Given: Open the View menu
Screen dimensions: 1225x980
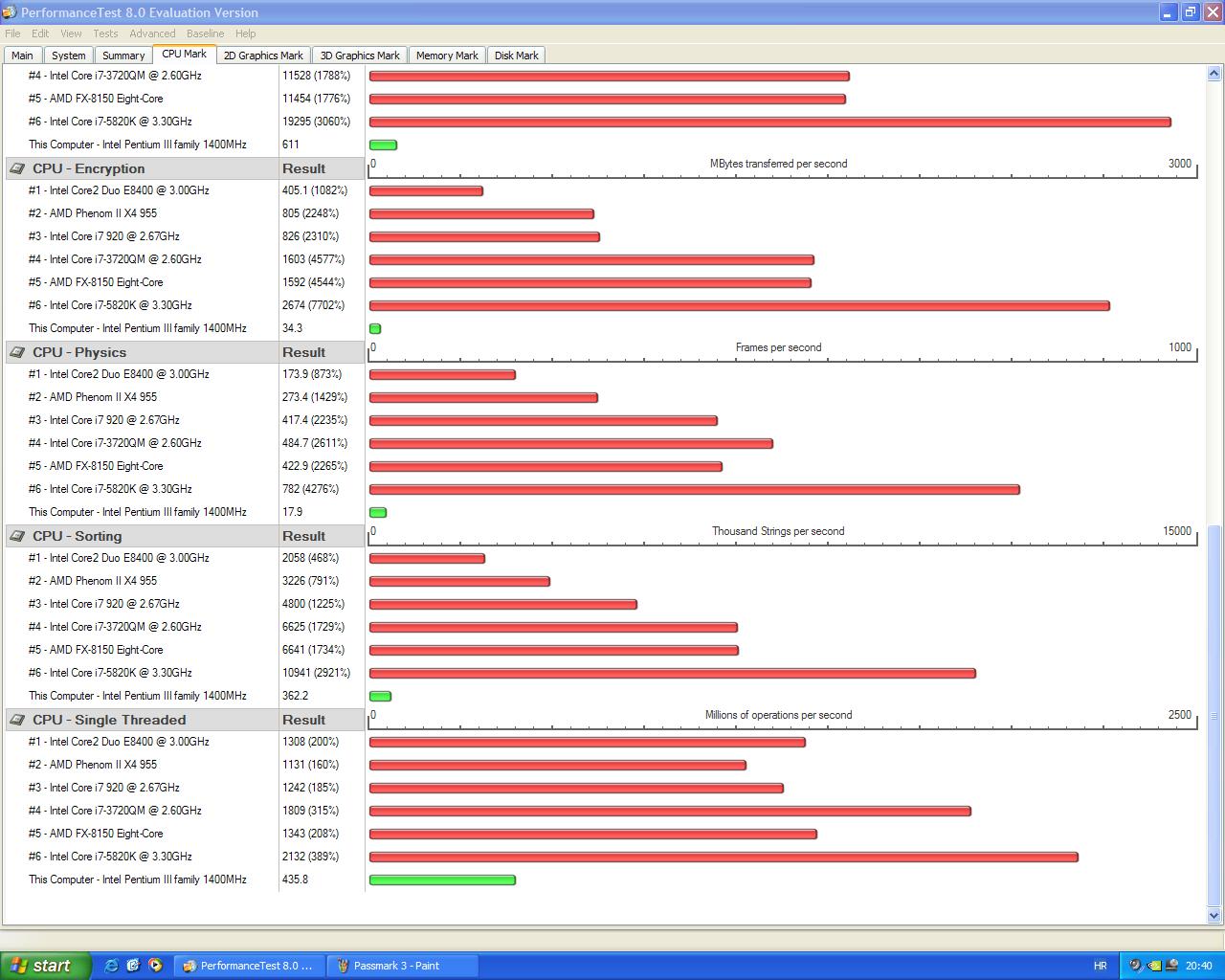Looking at the screenshot, I should pos(72,33).
